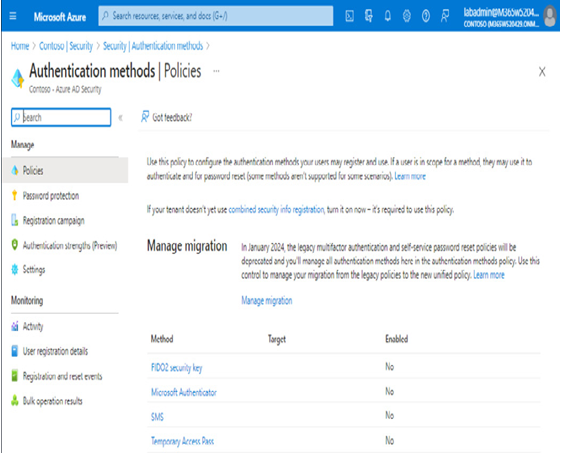
Task: Open Learn more link in the policy description
Action: pos(410,176)
